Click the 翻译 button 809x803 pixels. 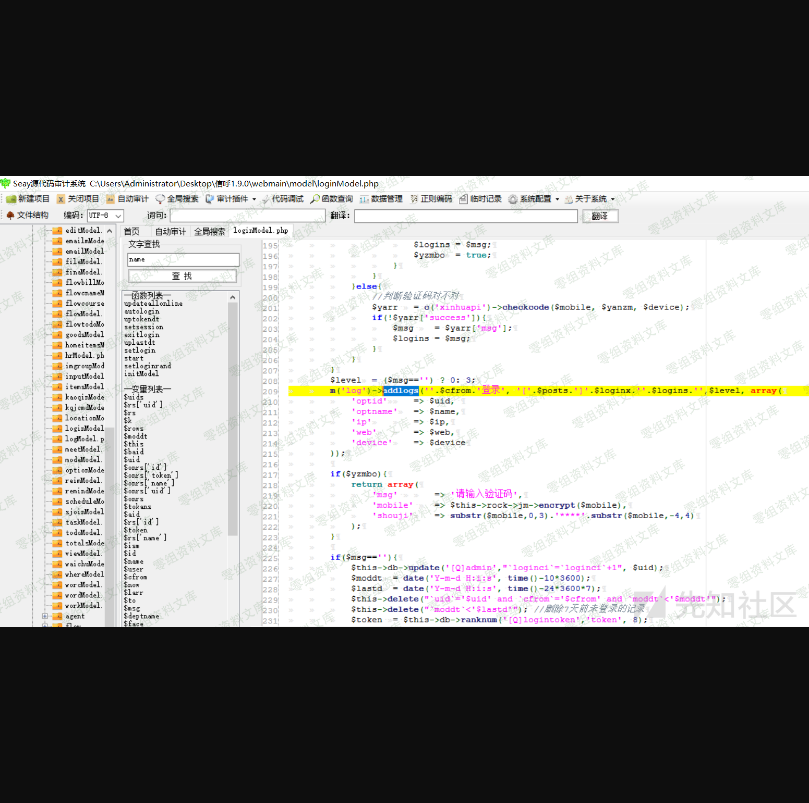coord(599,216)
